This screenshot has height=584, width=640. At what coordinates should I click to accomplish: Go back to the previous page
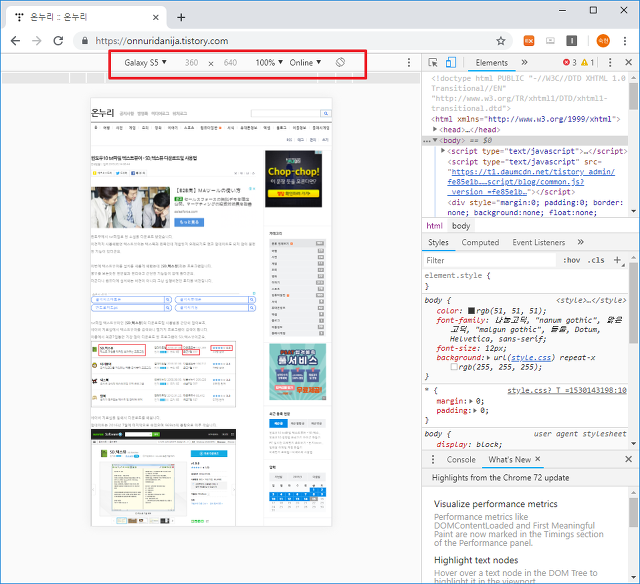coord(16,40)
